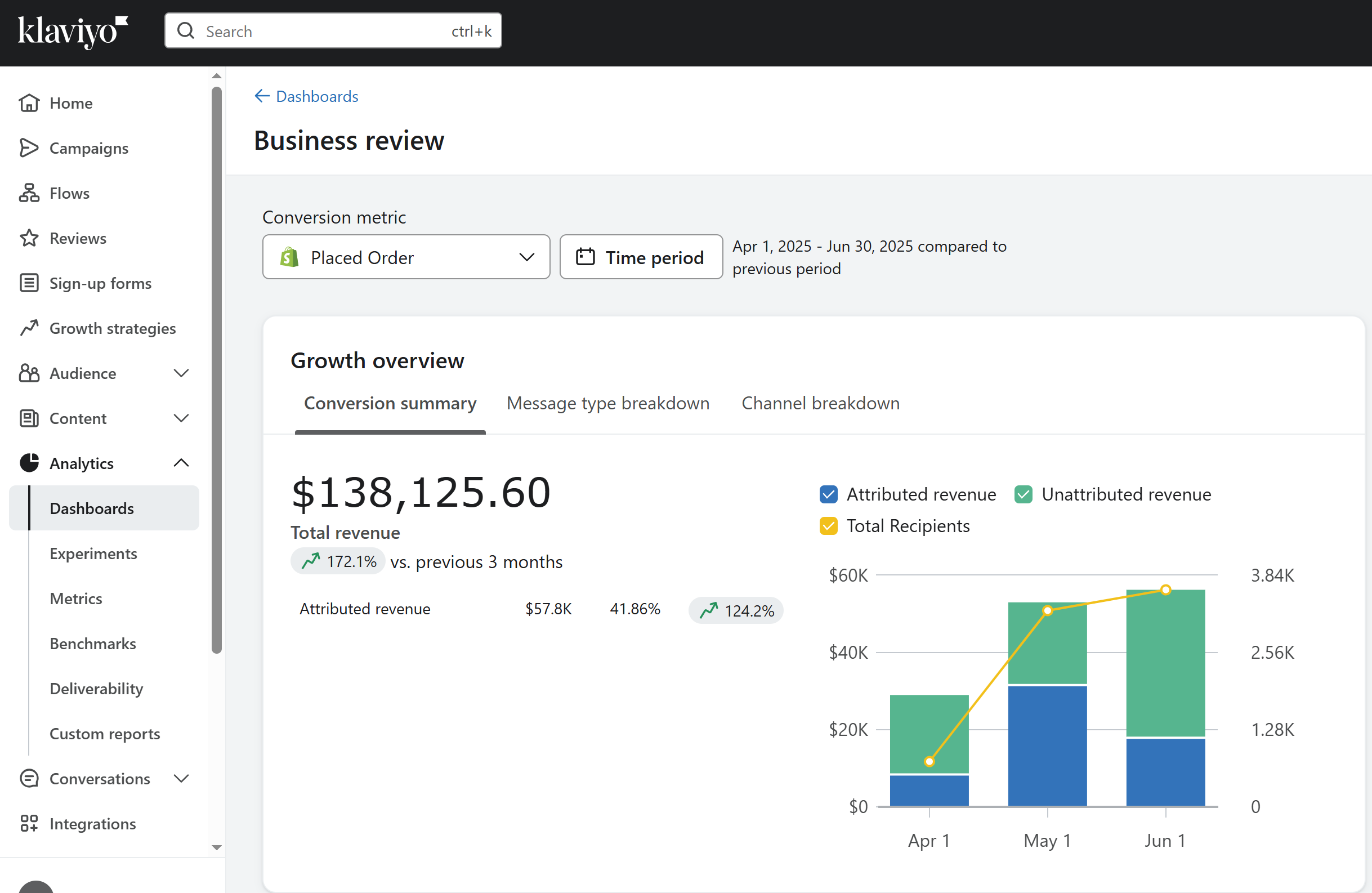Open the Placed Order conversion metric dropdown

click(x=406, y=257)
